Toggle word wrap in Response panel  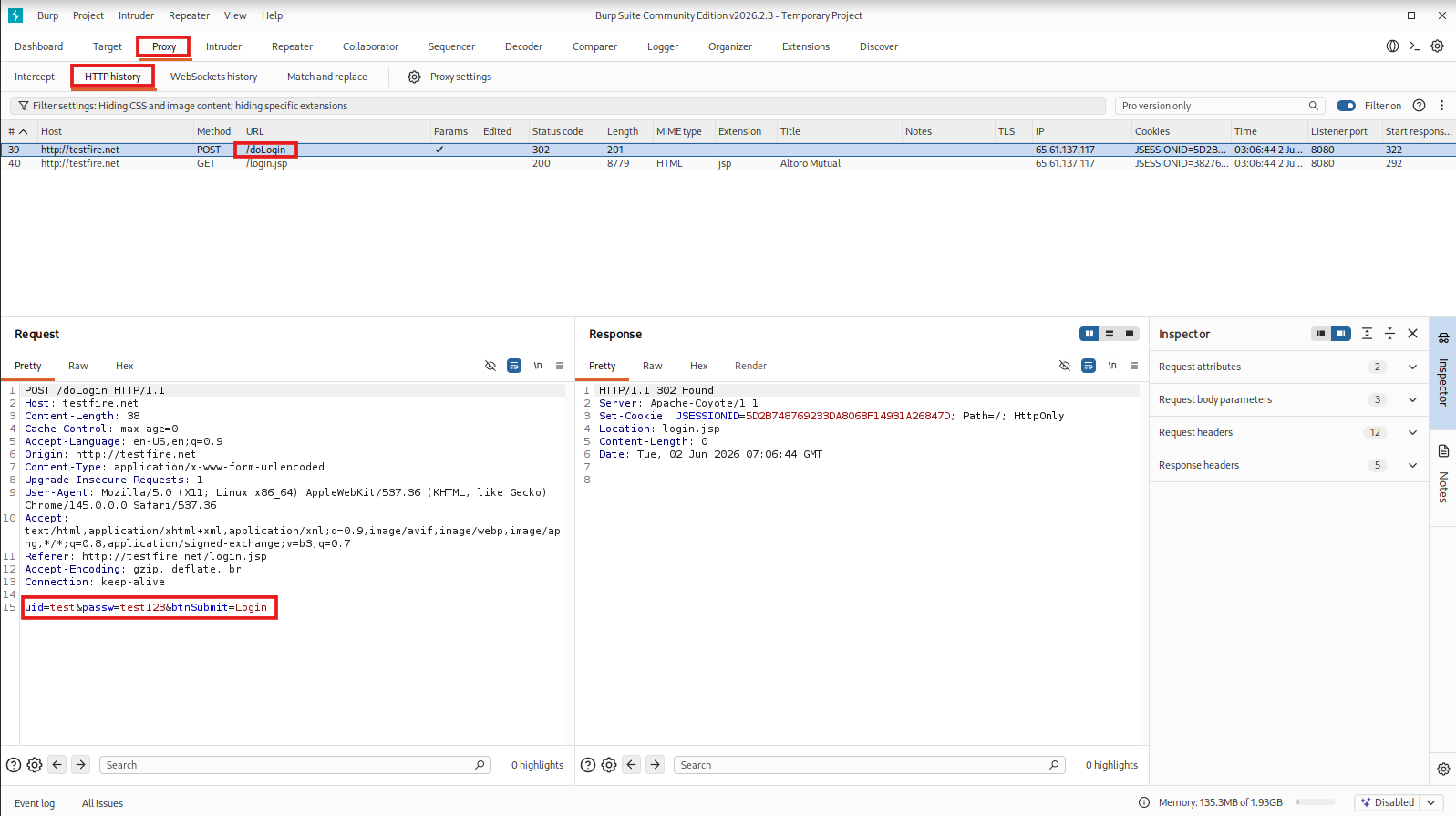click(1089, 366)
